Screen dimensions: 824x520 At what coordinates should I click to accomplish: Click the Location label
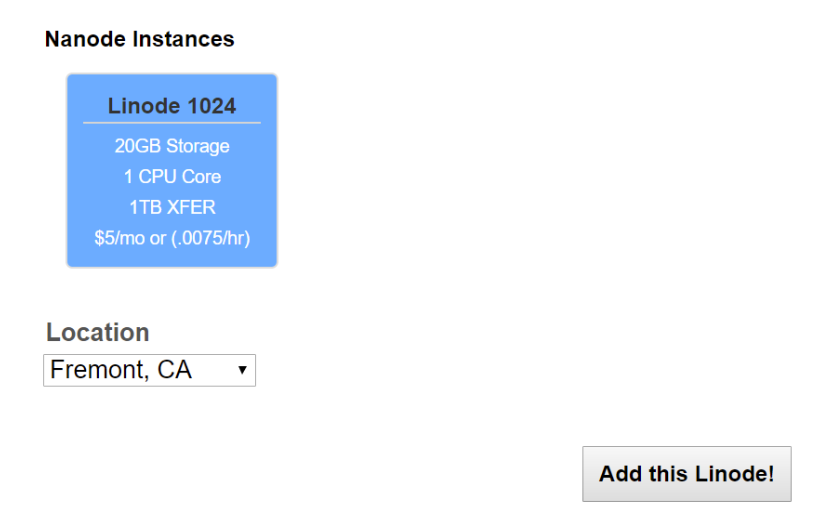point(97,332)
